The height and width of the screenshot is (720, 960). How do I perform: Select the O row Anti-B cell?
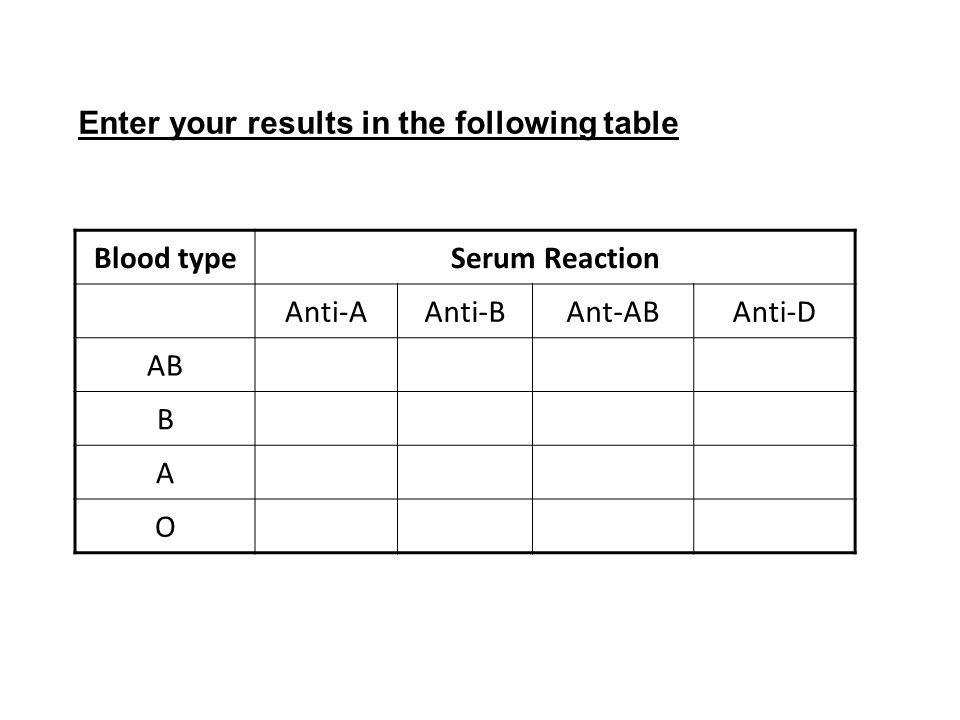point(465,526)
